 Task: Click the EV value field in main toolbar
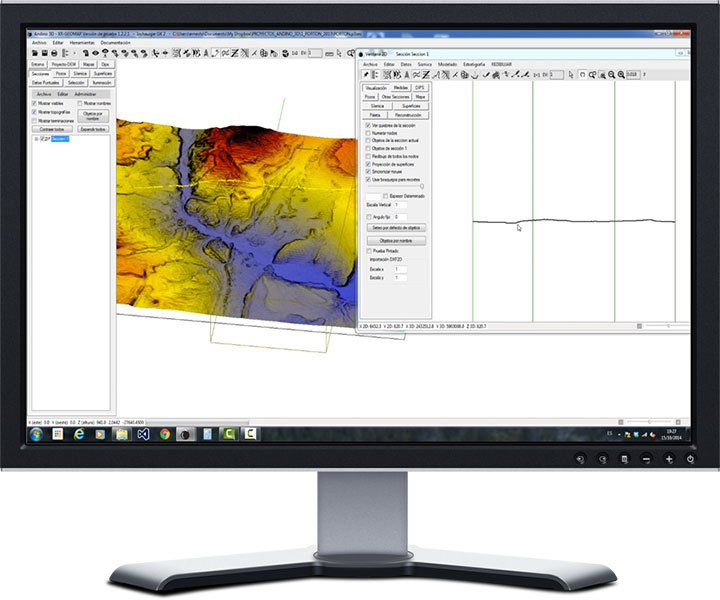tap(315, 53)
